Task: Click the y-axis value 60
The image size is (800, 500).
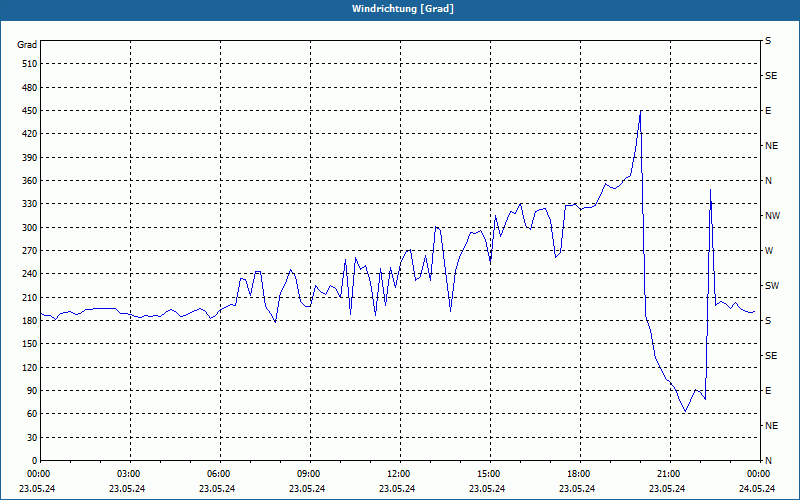Action: (x=31, y=414)
